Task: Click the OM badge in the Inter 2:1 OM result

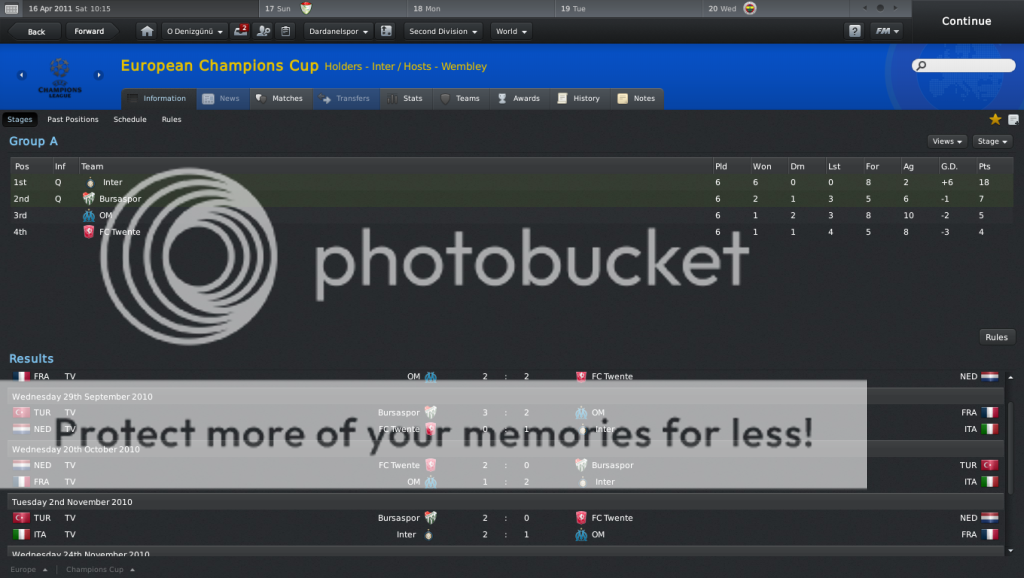Action: tap(581, 535)
